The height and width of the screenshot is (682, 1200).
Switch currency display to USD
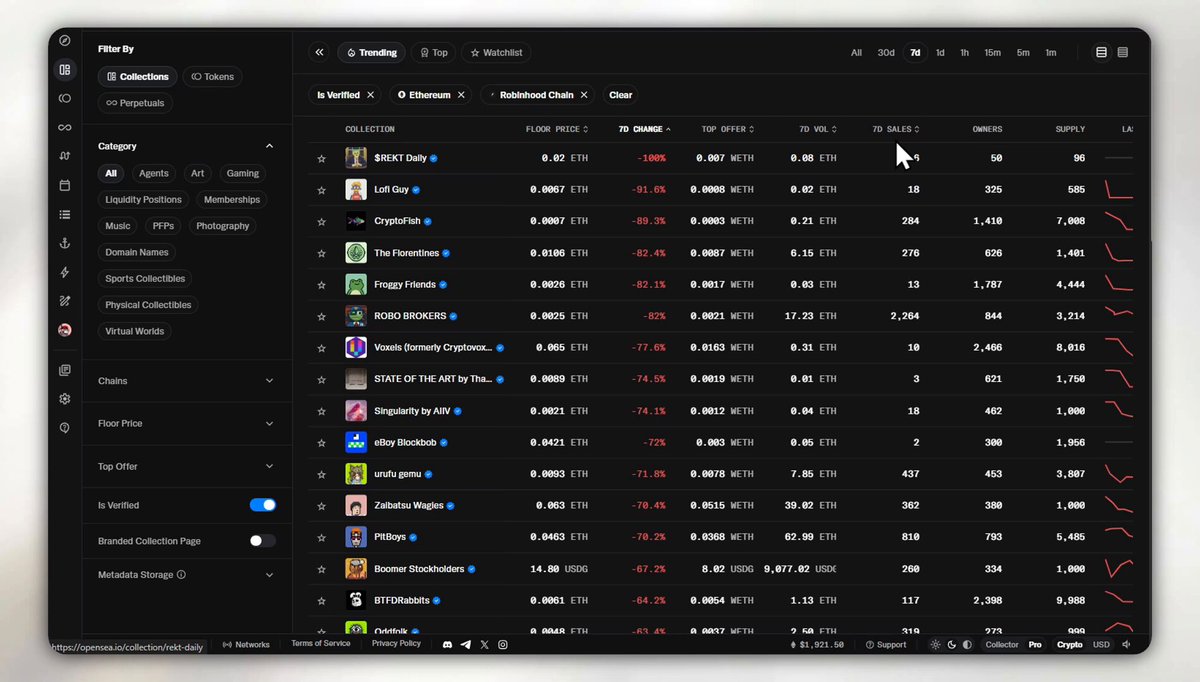click(1101, 645)
